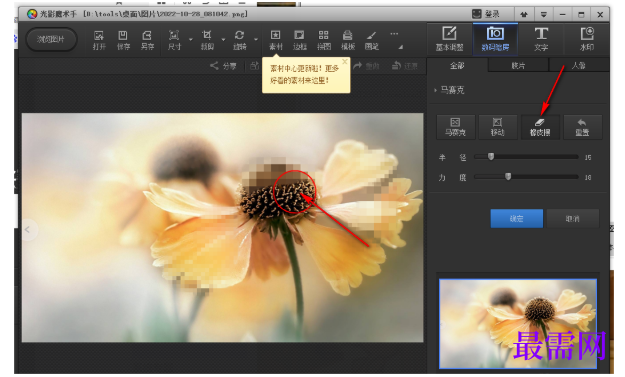Confirm with the blue 确定 button
The width and height of the screenshot is (625, 377).
pyautogui.click(x=517, y=219)
